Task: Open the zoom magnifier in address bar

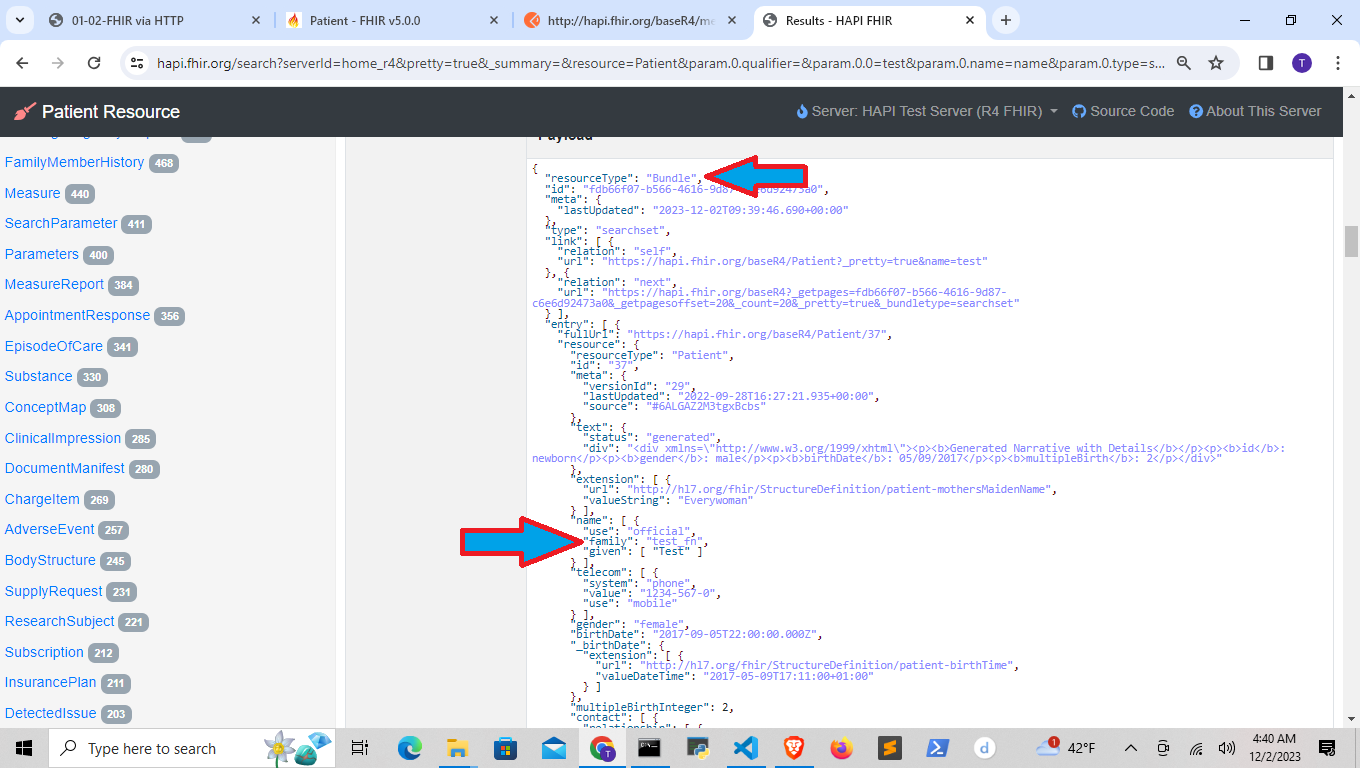Action: [x=1184, y=63]
